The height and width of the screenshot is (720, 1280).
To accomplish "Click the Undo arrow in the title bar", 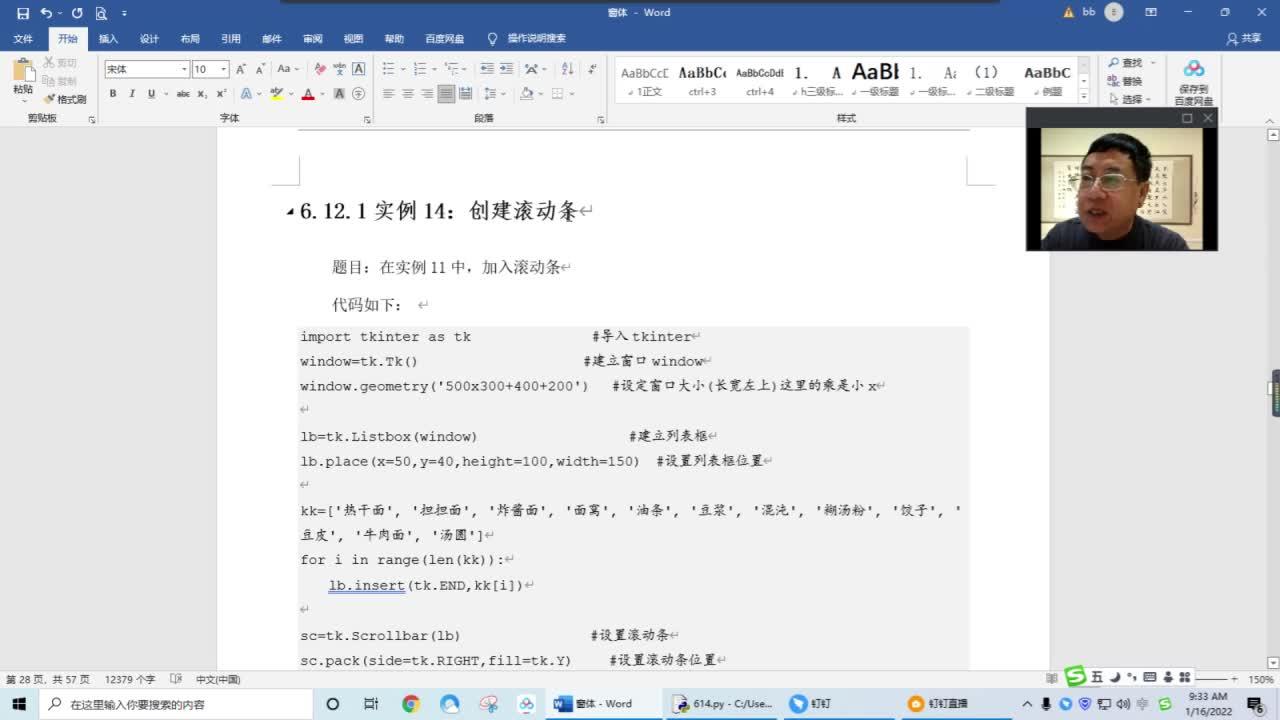I will 45,13.
